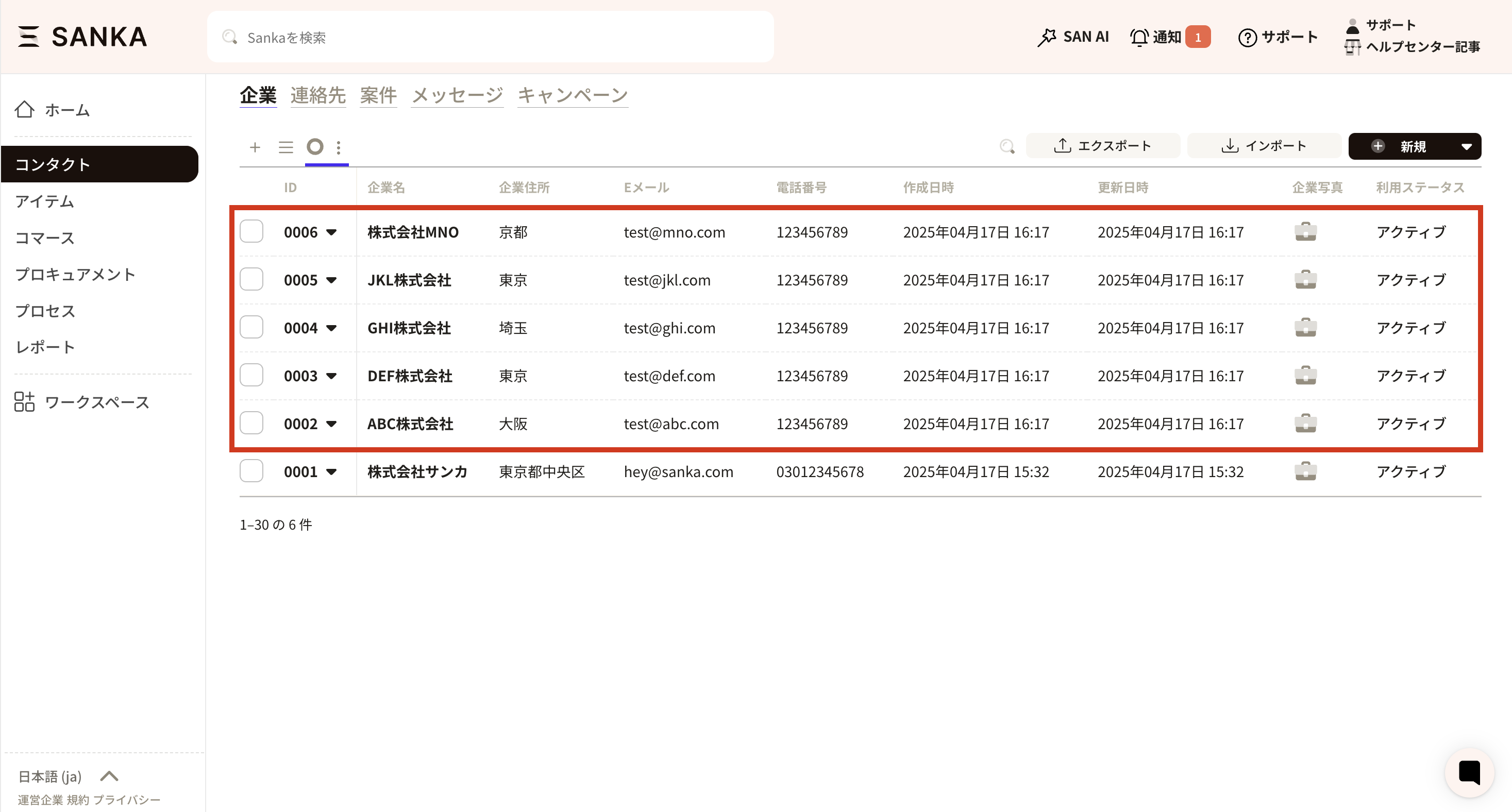
Task: Check the box for 株式会社サンカ row
Action: pos(251,471)
